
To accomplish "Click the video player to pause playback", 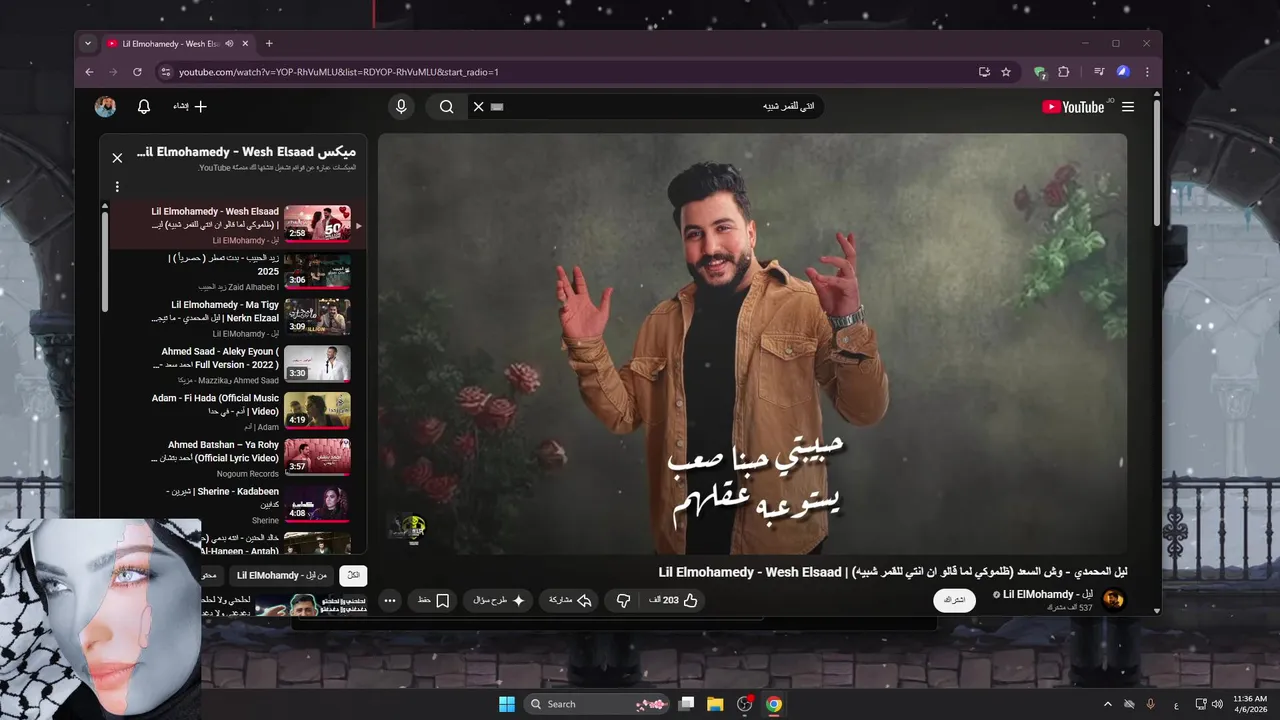I will 752,344.
